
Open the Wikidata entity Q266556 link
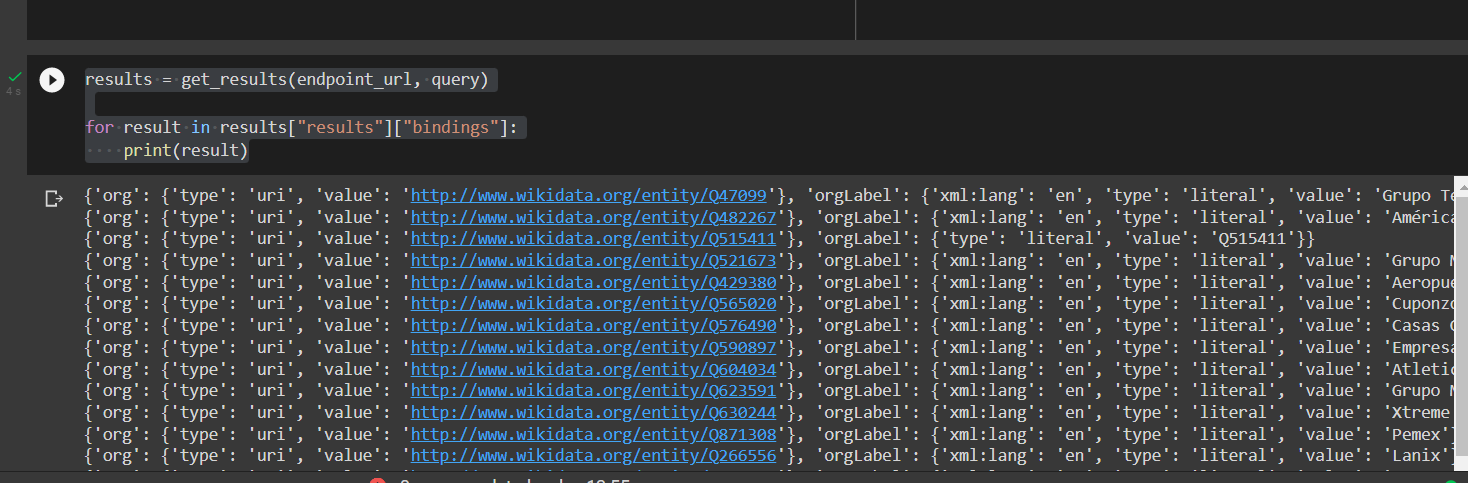coord(593,456)
